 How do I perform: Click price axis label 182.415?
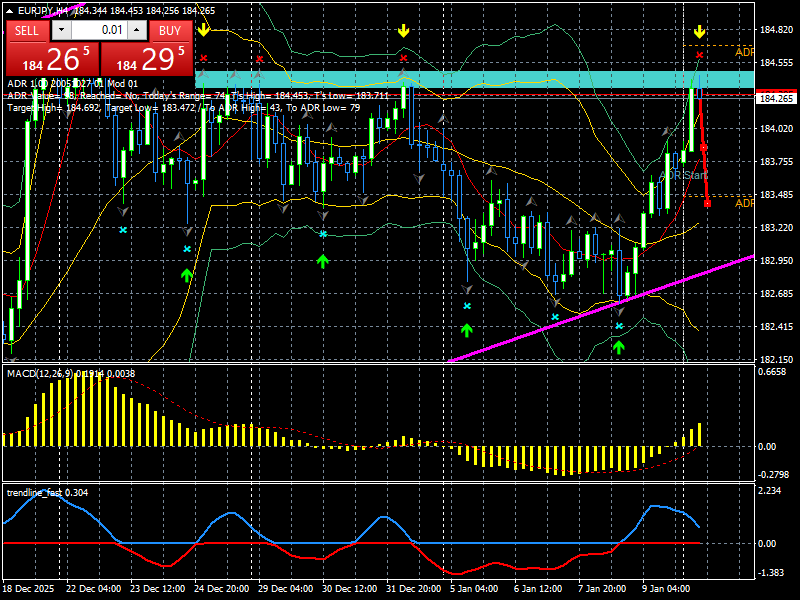click(777, 327)
